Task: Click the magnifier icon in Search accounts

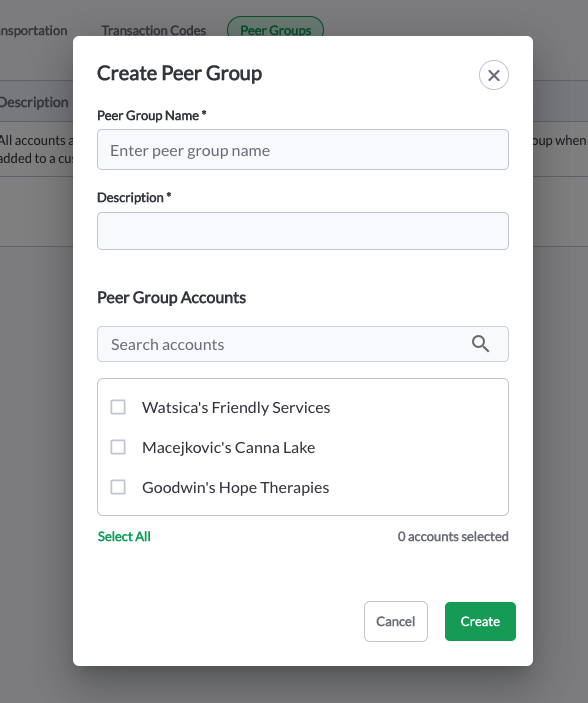Action: pyautogui.click(x=480, y=344)
